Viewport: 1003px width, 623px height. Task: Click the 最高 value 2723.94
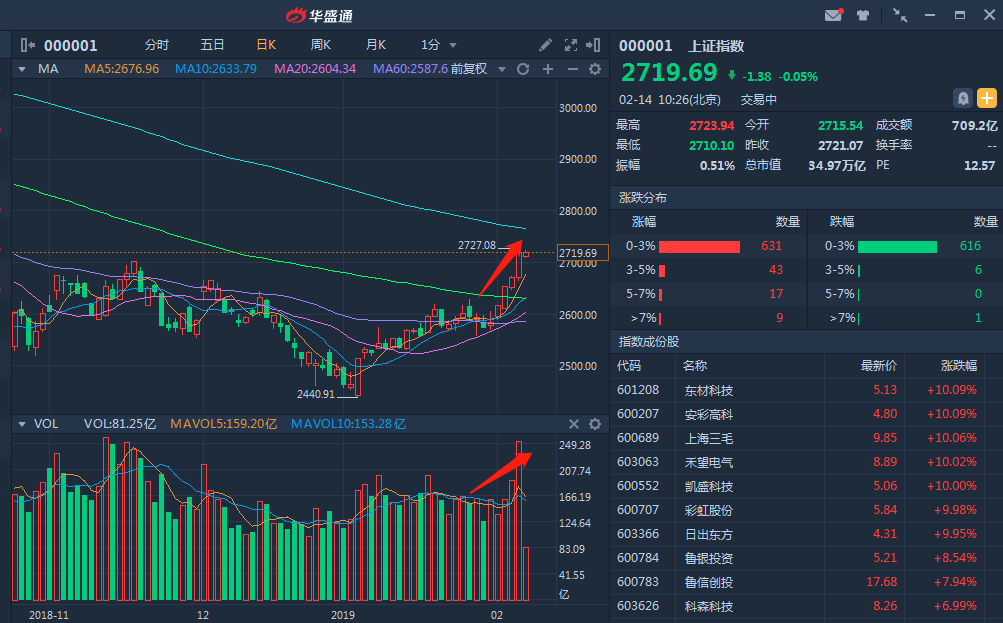(711, 125)
